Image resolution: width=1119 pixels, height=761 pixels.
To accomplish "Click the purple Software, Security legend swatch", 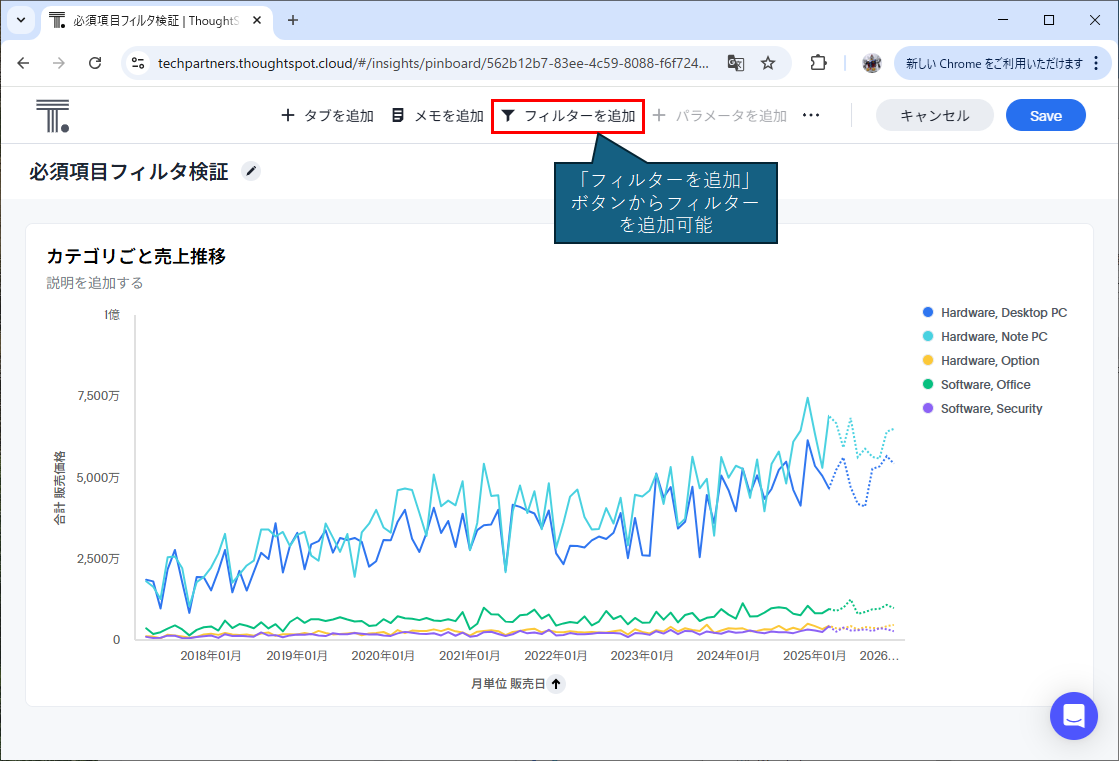I will click(928, 409).
